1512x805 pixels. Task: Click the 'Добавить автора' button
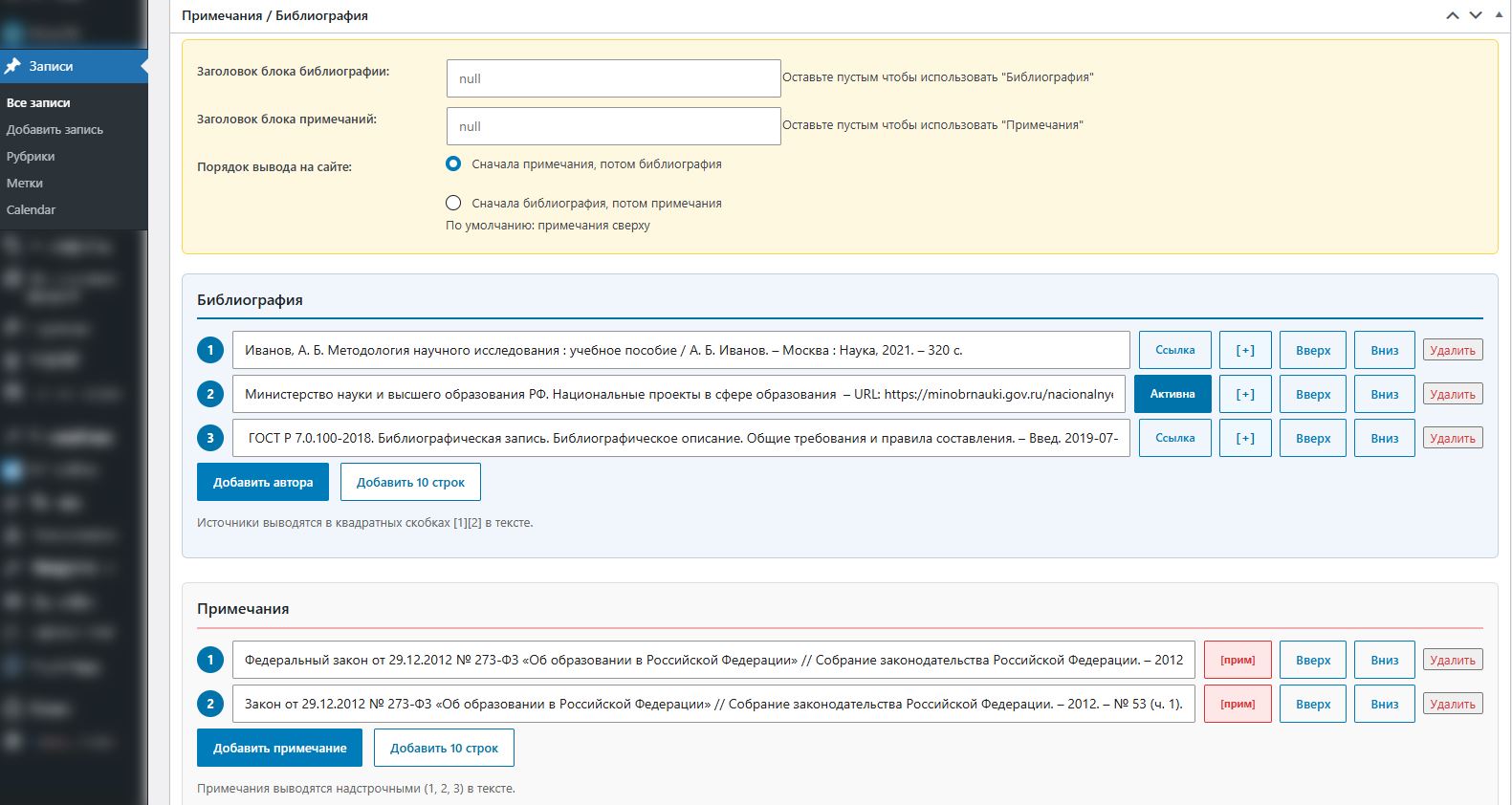pos(263,482)
